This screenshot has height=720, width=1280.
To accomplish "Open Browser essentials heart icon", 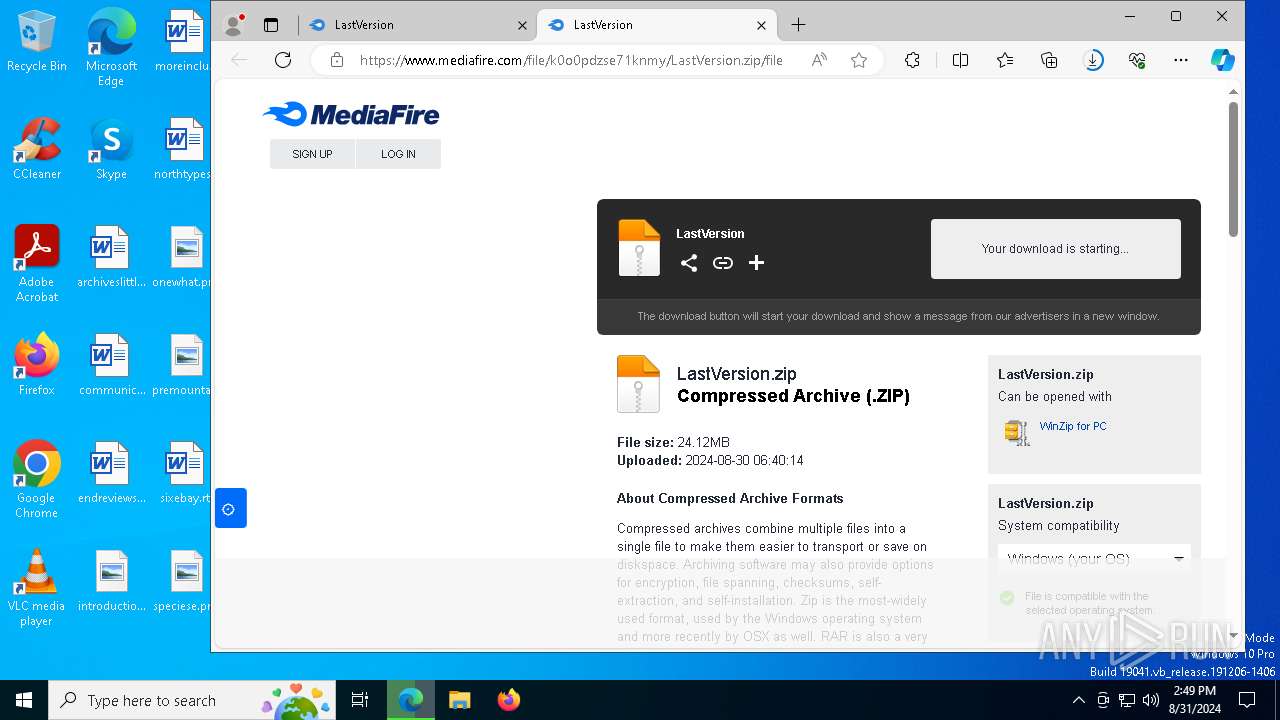I will (1137, 60).
